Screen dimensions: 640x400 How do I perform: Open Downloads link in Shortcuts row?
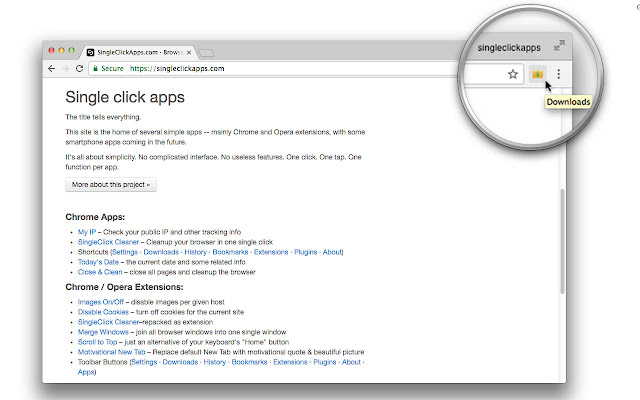point(161,252)
